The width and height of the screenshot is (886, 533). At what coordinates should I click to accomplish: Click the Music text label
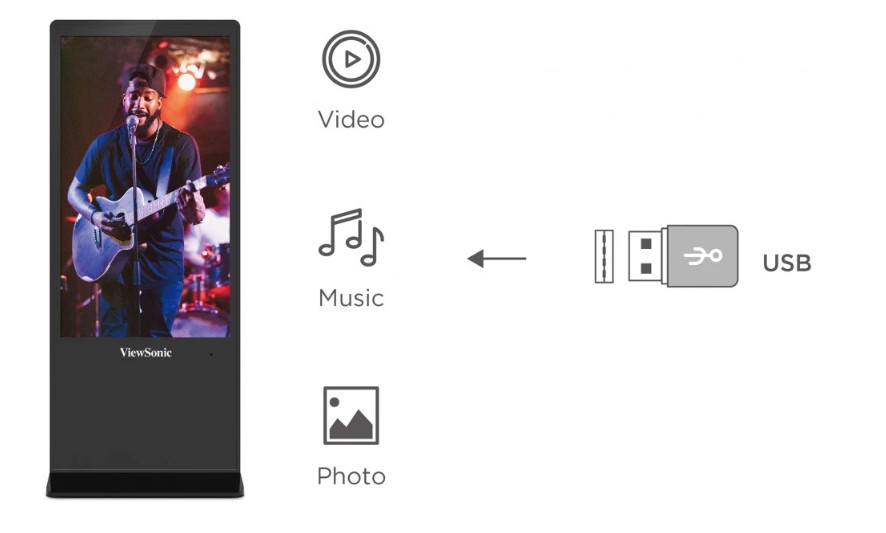tap(351, 298)
